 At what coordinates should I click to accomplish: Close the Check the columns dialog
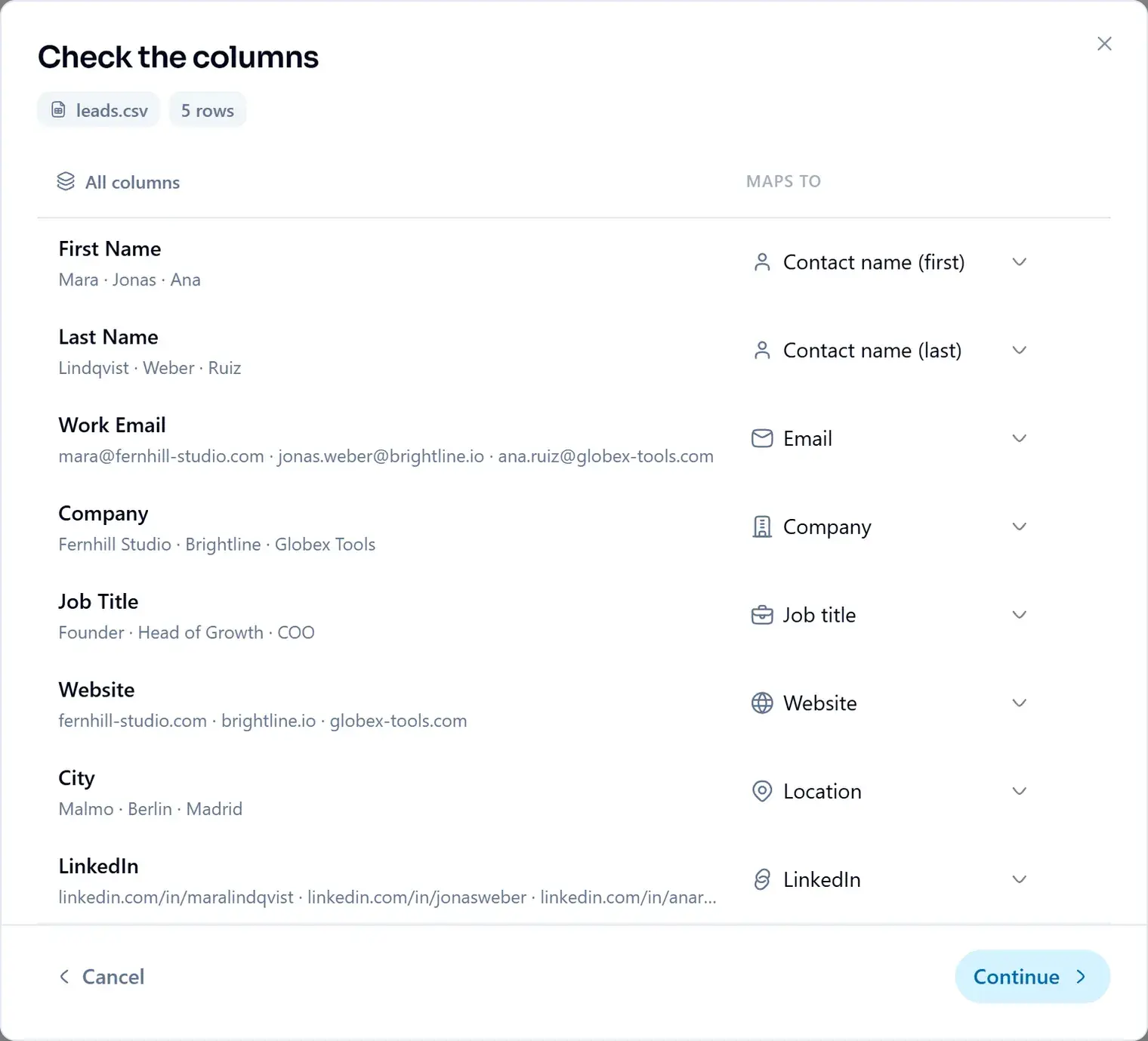[1104, 44]
